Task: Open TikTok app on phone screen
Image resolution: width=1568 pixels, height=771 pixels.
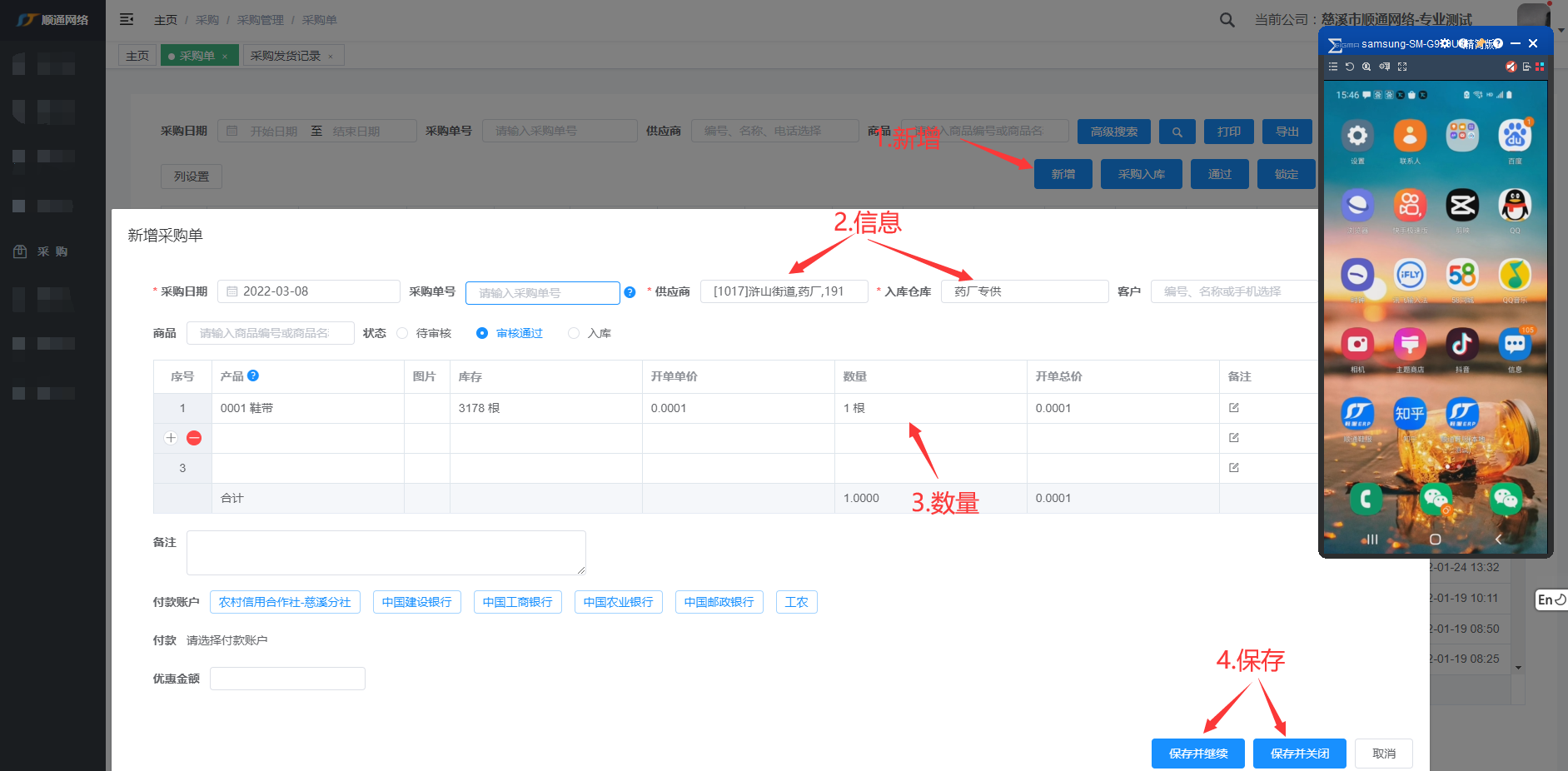Action: (1461, 344)
